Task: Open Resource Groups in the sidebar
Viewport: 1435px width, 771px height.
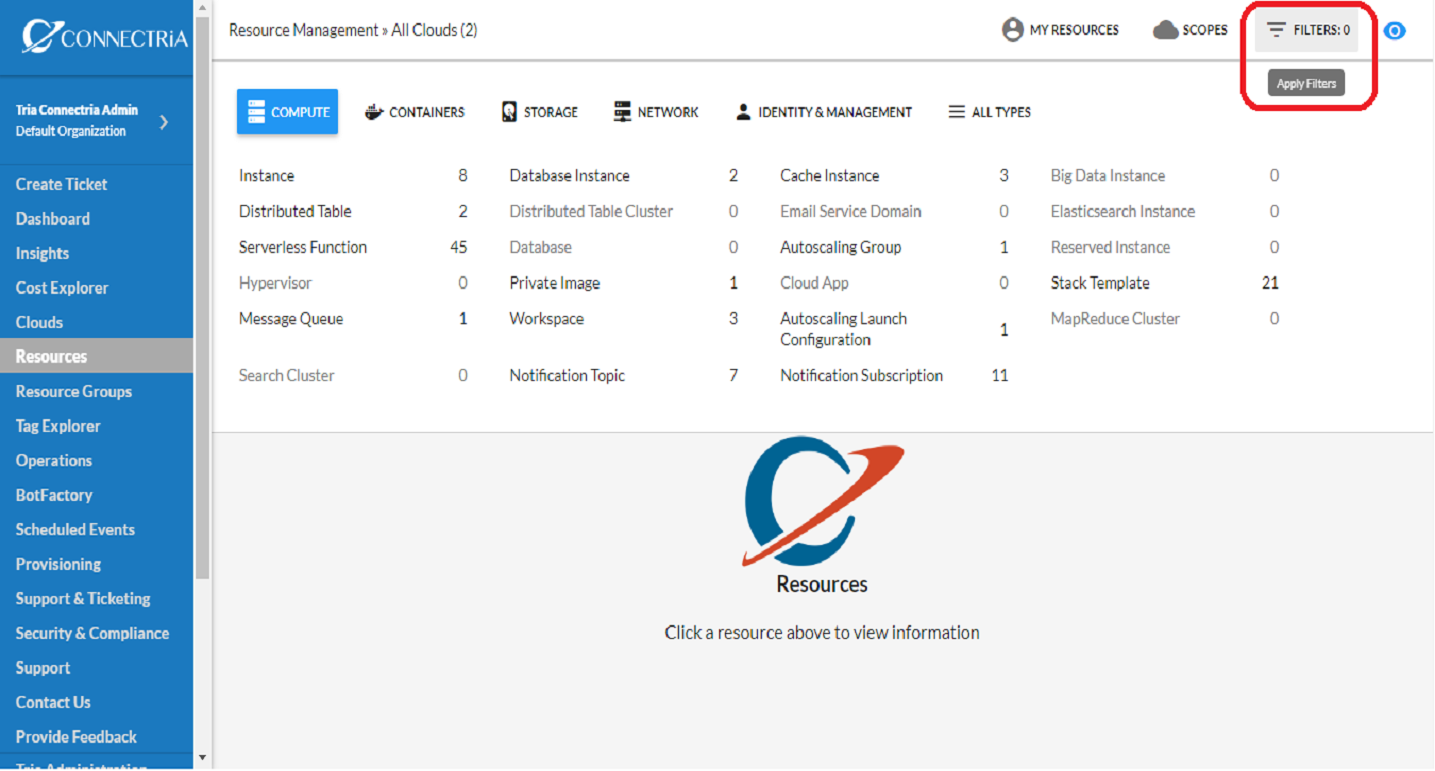Action: (x=74, y=391)
